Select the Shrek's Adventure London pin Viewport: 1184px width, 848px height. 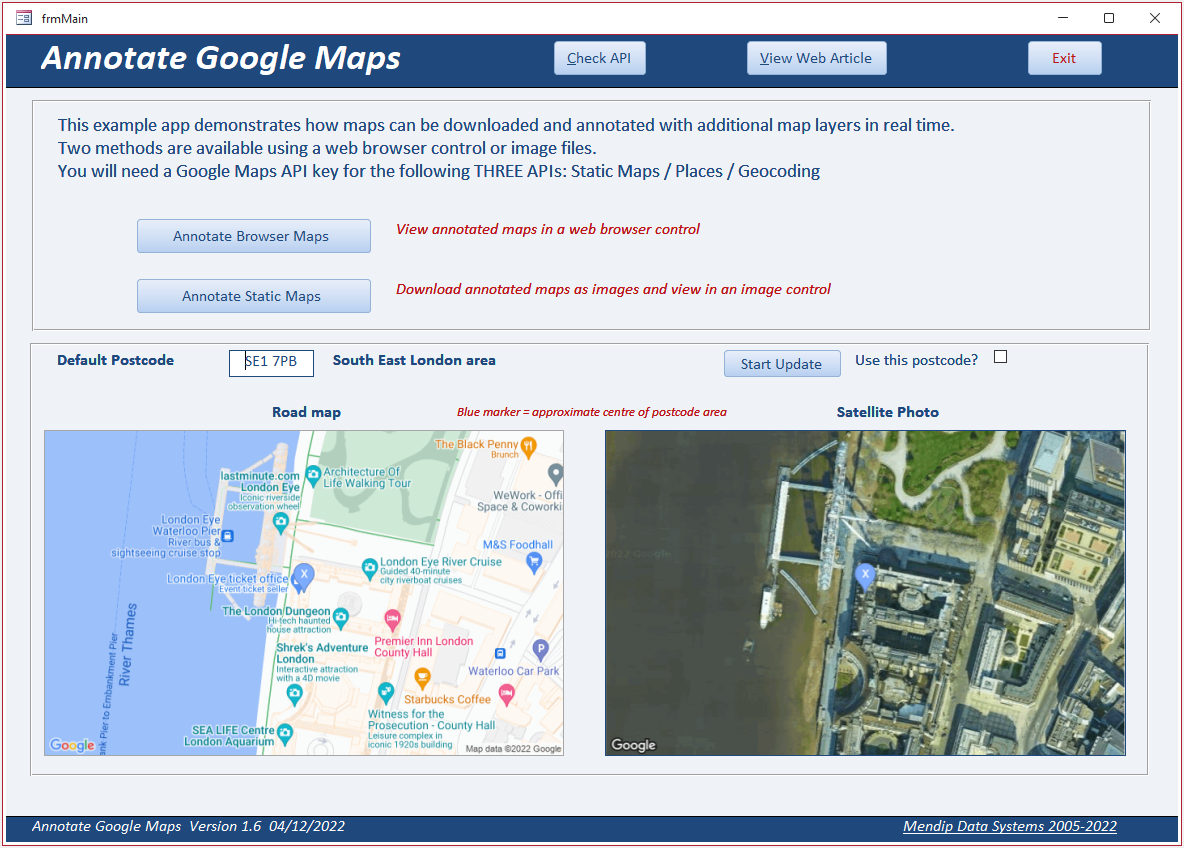(294, 695)
